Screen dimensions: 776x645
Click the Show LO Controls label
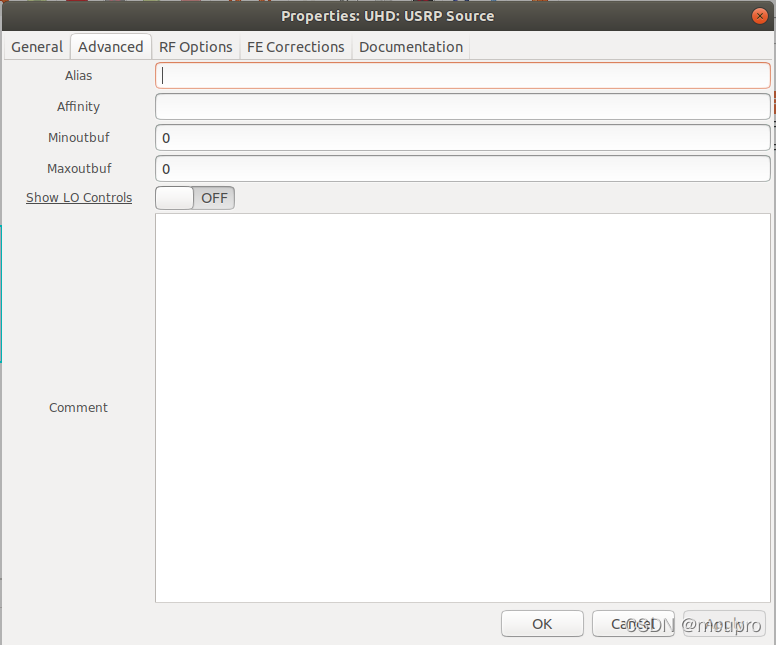[79, 198]
